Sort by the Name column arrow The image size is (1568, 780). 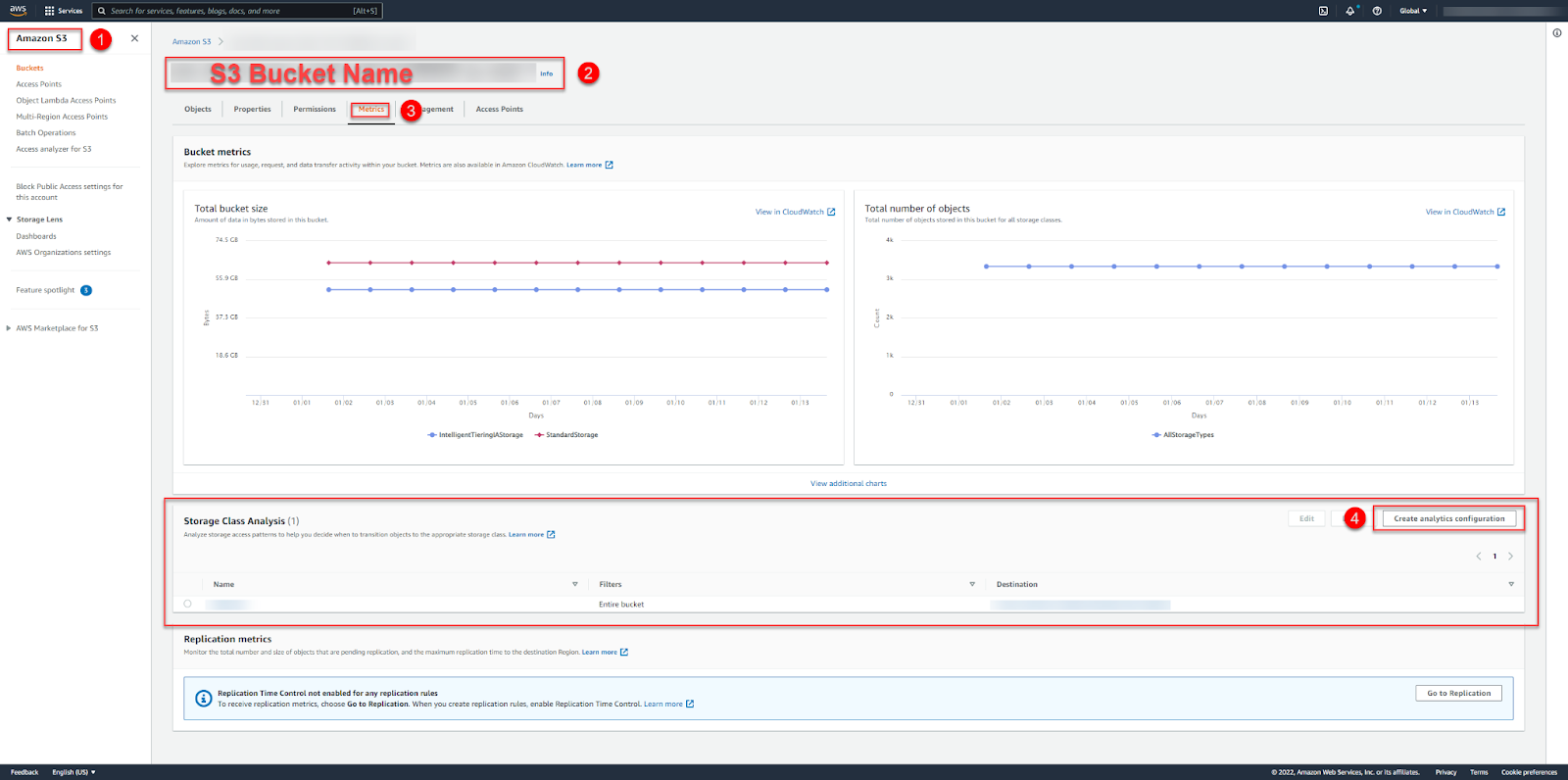(x=575, y=584)
